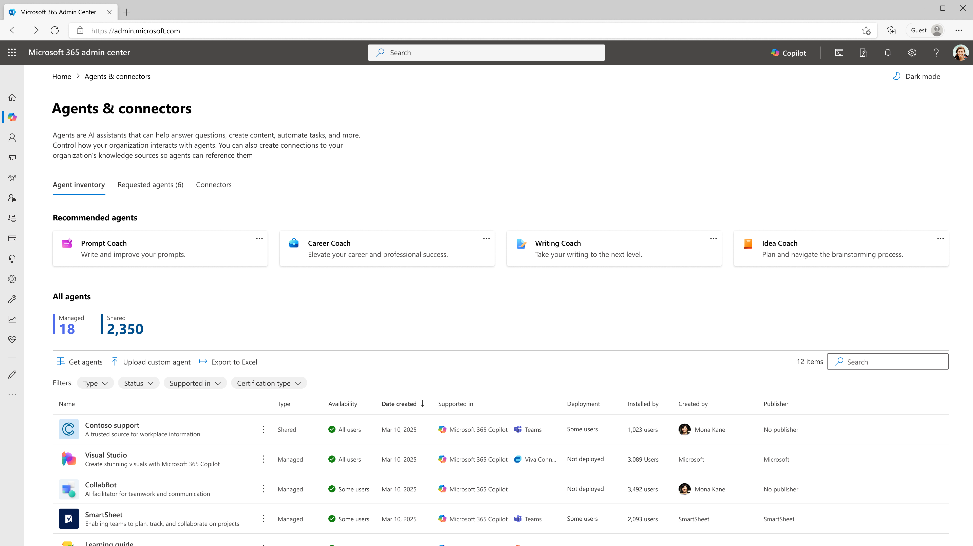The height and width of the screenshot is (546, 973).
Task: Open the Visual Studio agent
Action: click(x=105, y=455)
